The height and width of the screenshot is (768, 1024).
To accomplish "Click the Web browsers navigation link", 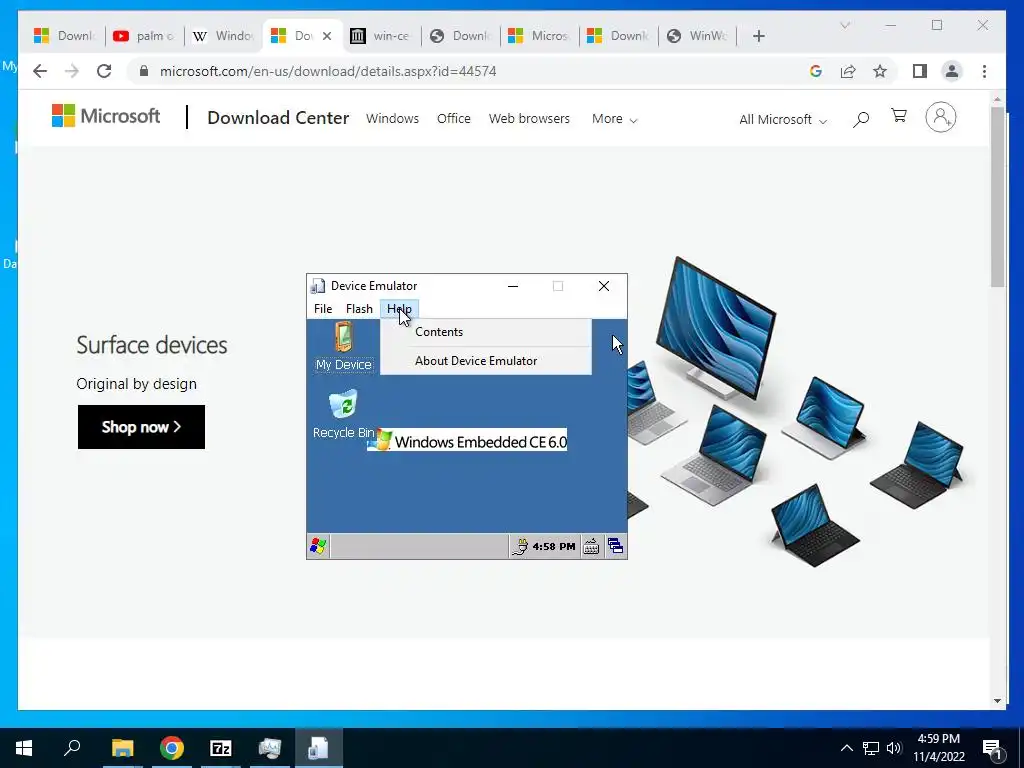I will point(529,119).
